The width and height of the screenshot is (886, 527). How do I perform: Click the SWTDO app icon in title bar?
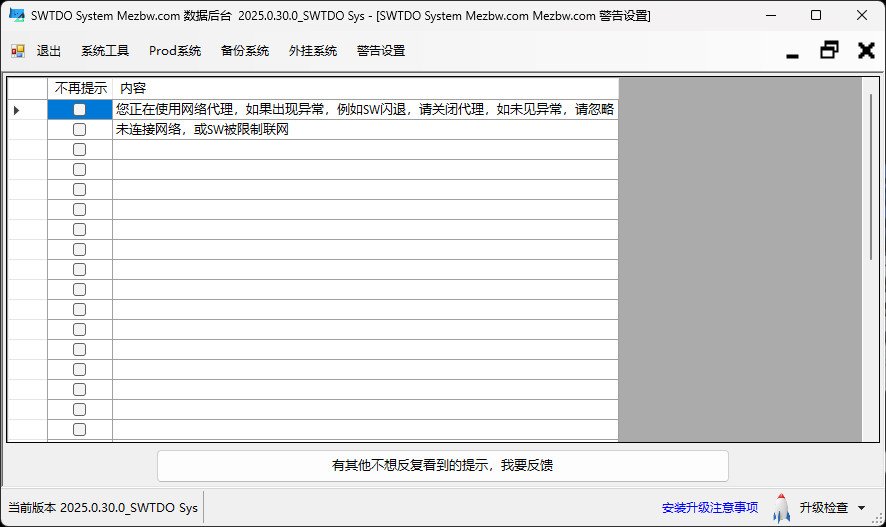[16, 16]
